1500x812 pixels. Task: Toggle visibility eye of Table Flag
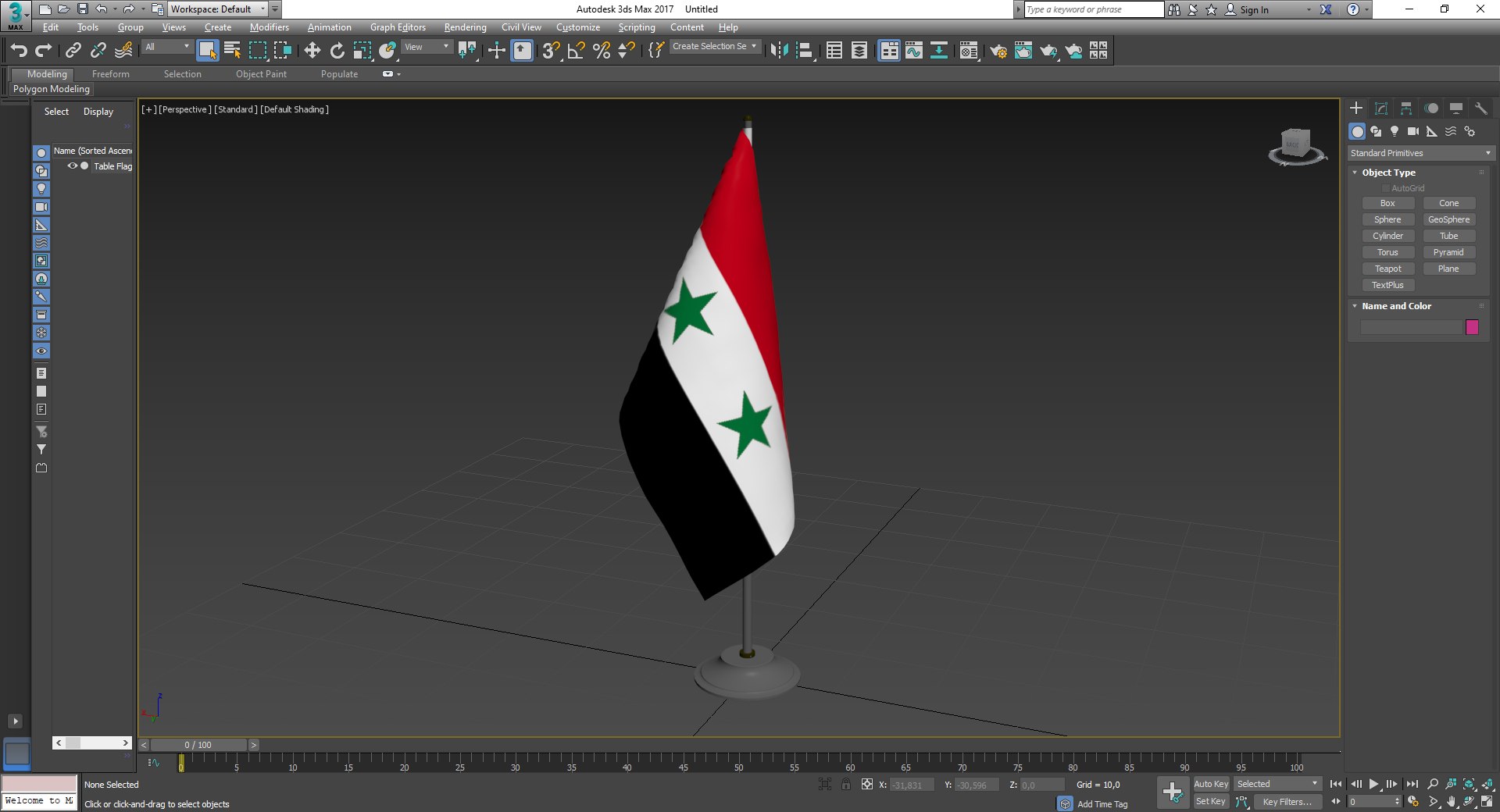coord(72,166)
